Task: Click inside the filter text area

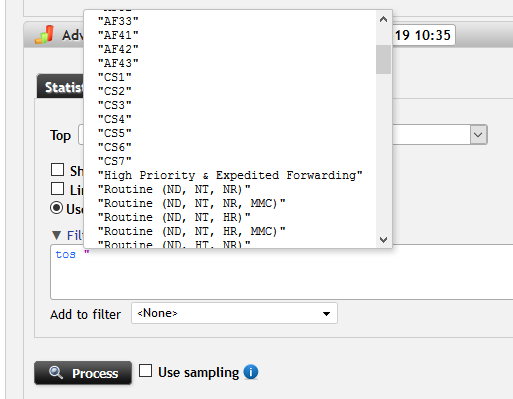Action: (282, 272)
